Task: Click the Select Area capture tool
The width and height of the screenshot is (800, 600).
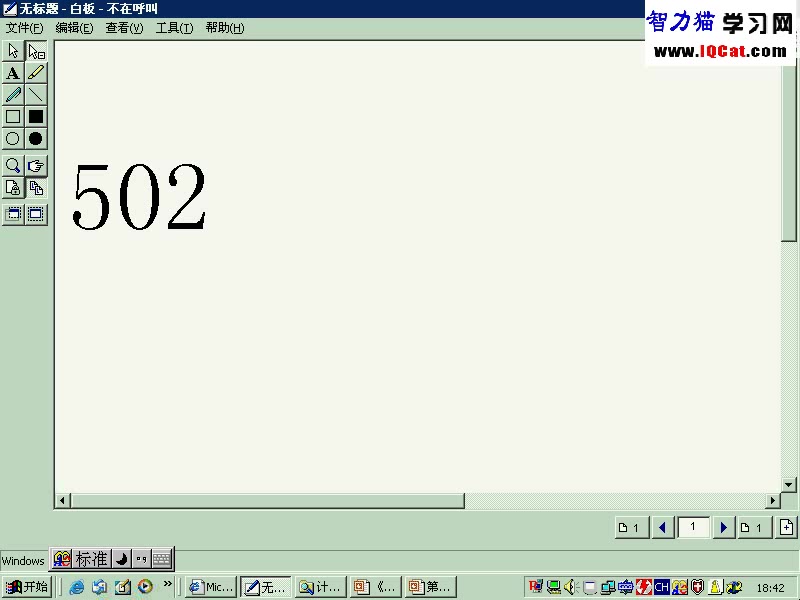Action: click(x=36, y=214)
